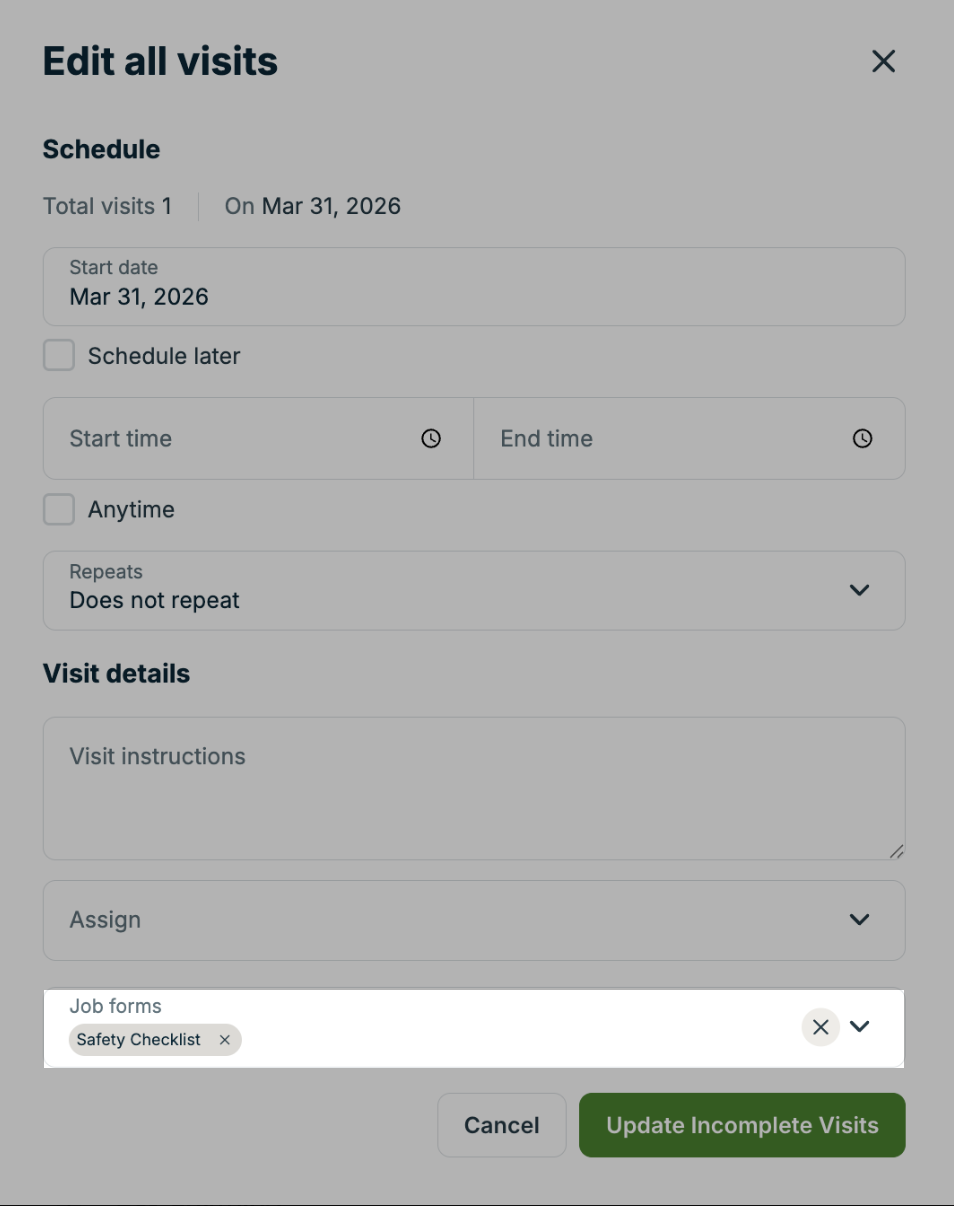Image resolution: width=954 pixels, height=1206 pixels.
Task: Enable the Schedule later option
Action: point(58,355)
